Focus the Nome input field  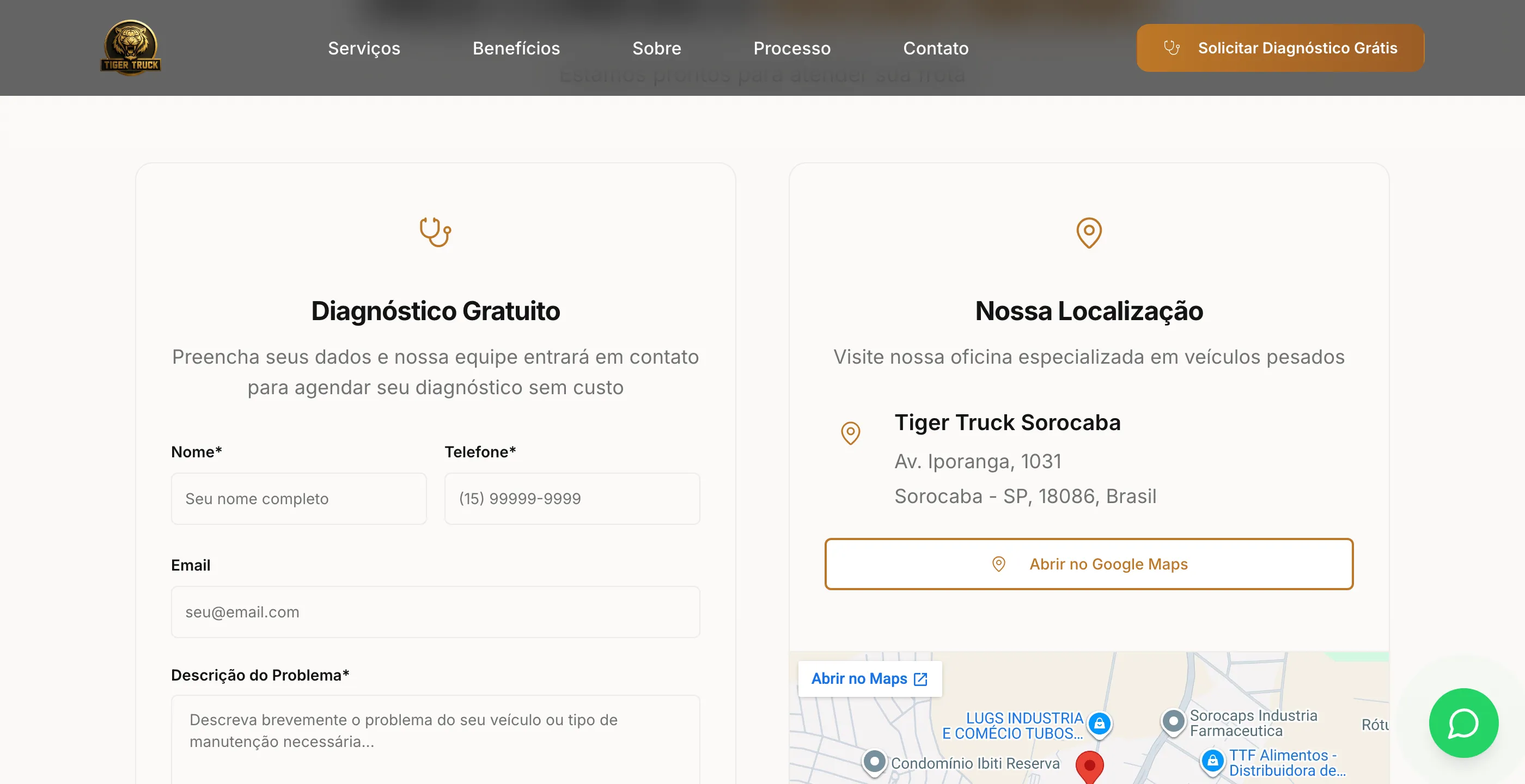coord(299,499)
